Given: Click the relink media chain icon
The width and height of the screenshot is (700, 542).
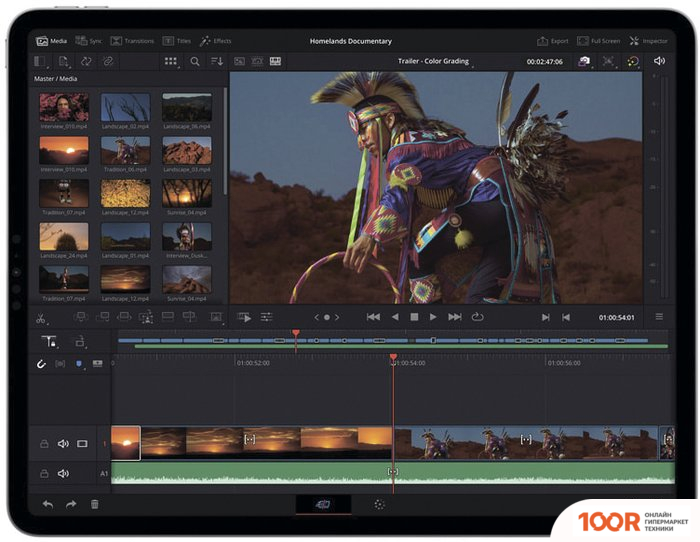Looking at the screenshot, I should [x=108, y=61].
